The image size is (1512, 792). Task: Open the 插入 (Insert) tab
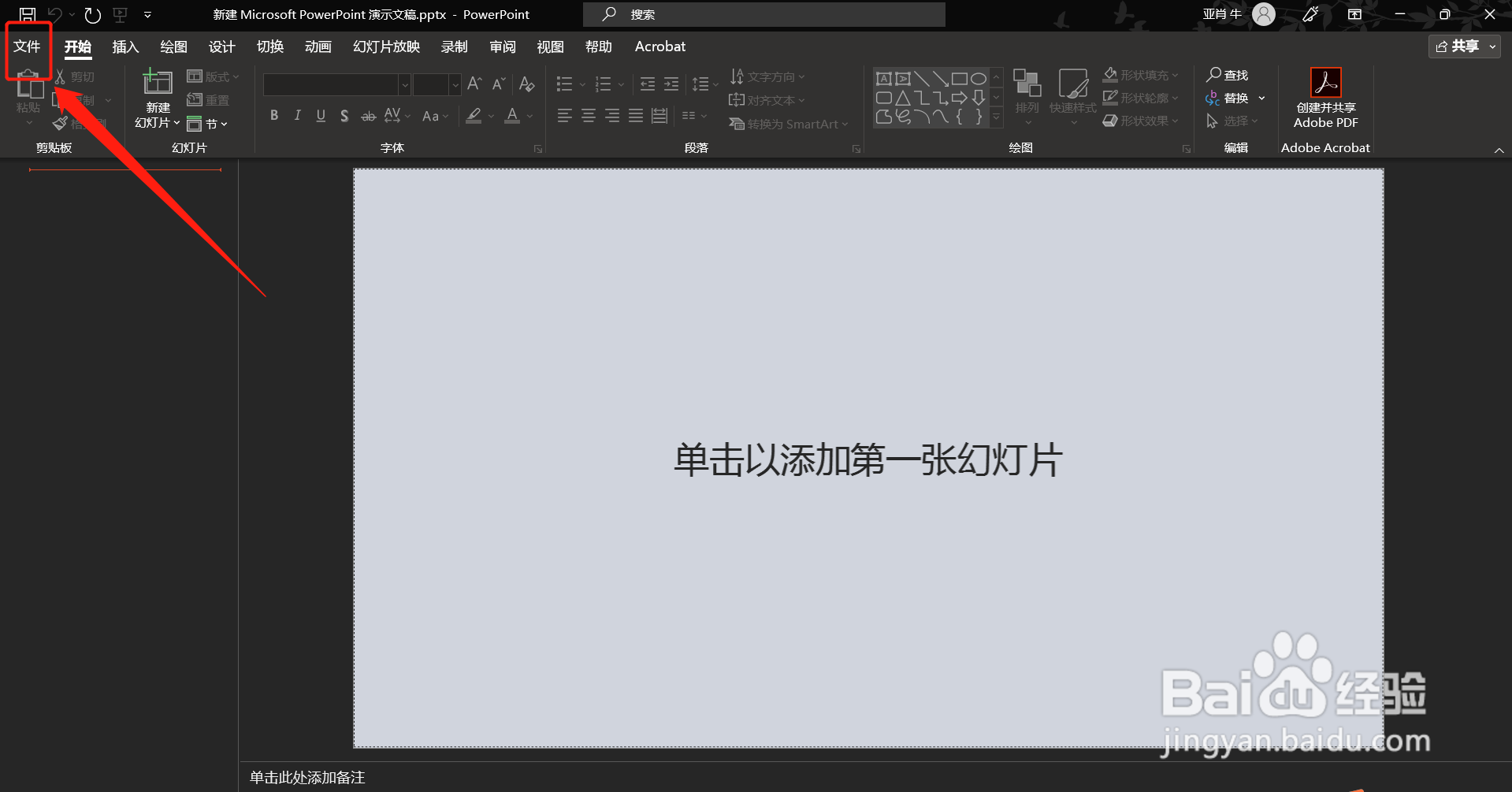[125, 46]
